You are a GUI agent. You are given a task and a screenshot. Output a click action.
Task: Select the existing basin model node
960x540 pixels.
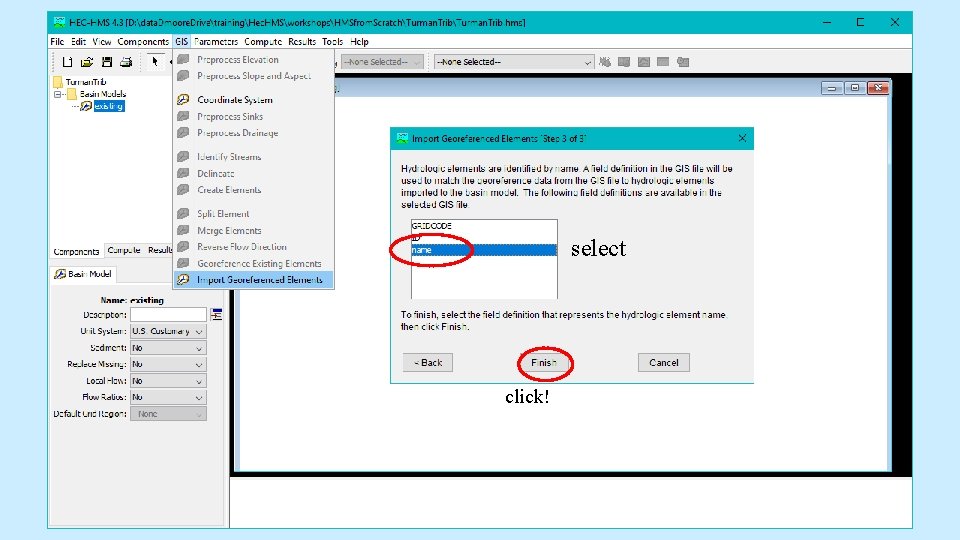pyautogui.click(x=109, y=106)
